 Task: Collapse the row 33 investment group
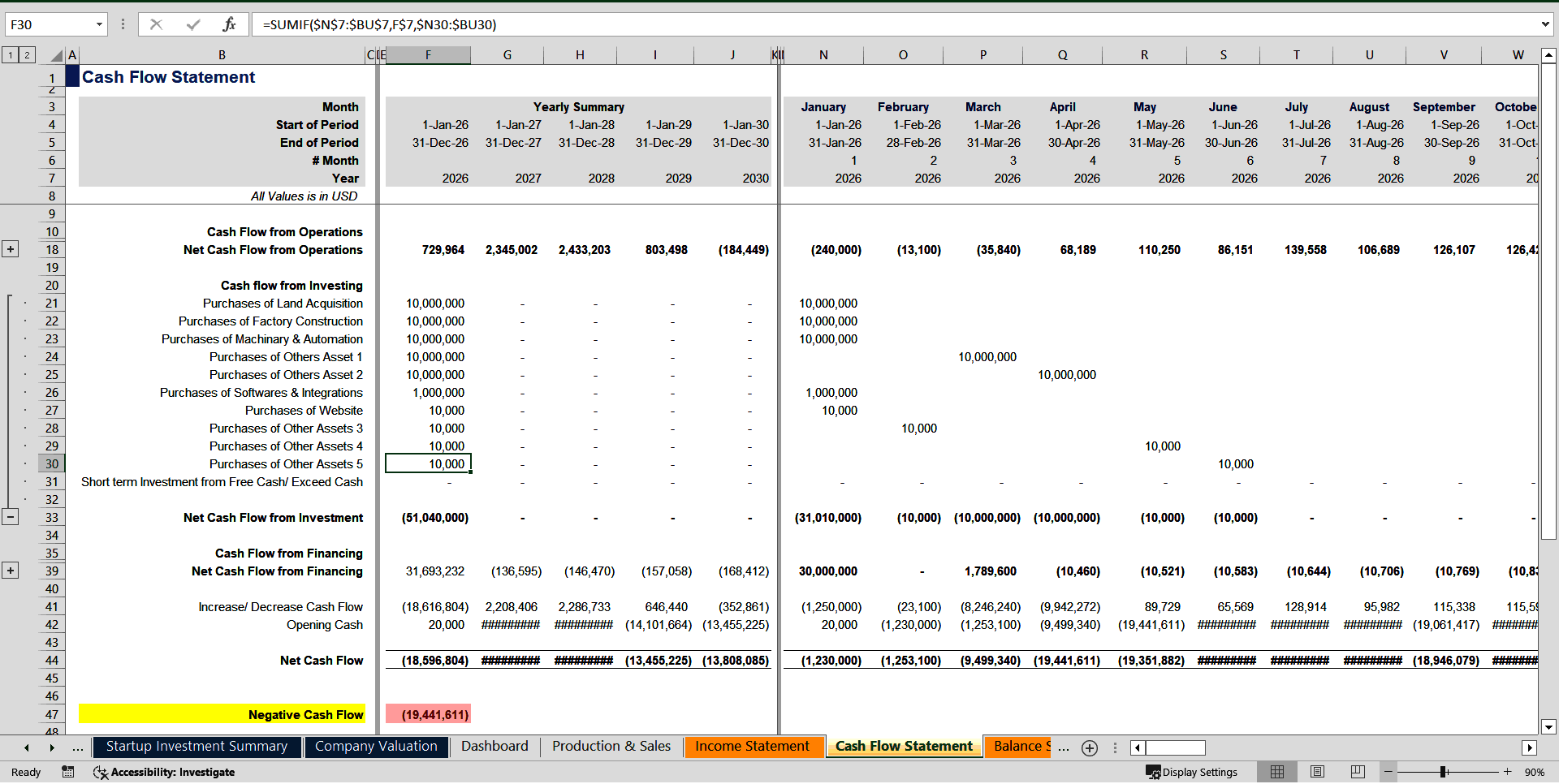(11, 517)
